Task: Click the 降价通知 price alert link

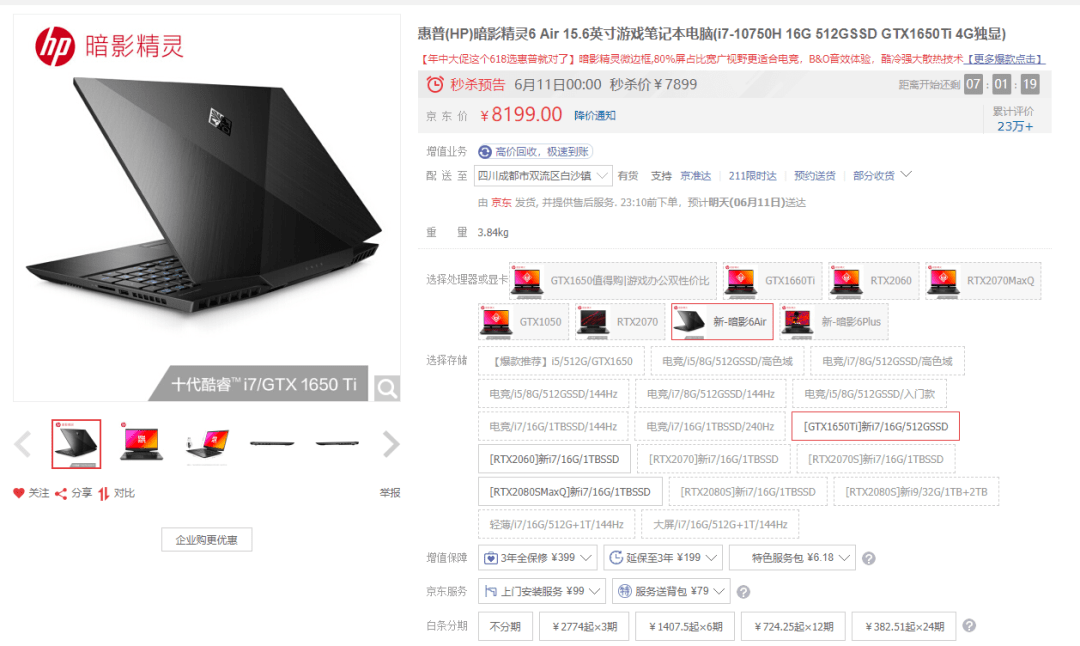Action: (x=594, y=116)
